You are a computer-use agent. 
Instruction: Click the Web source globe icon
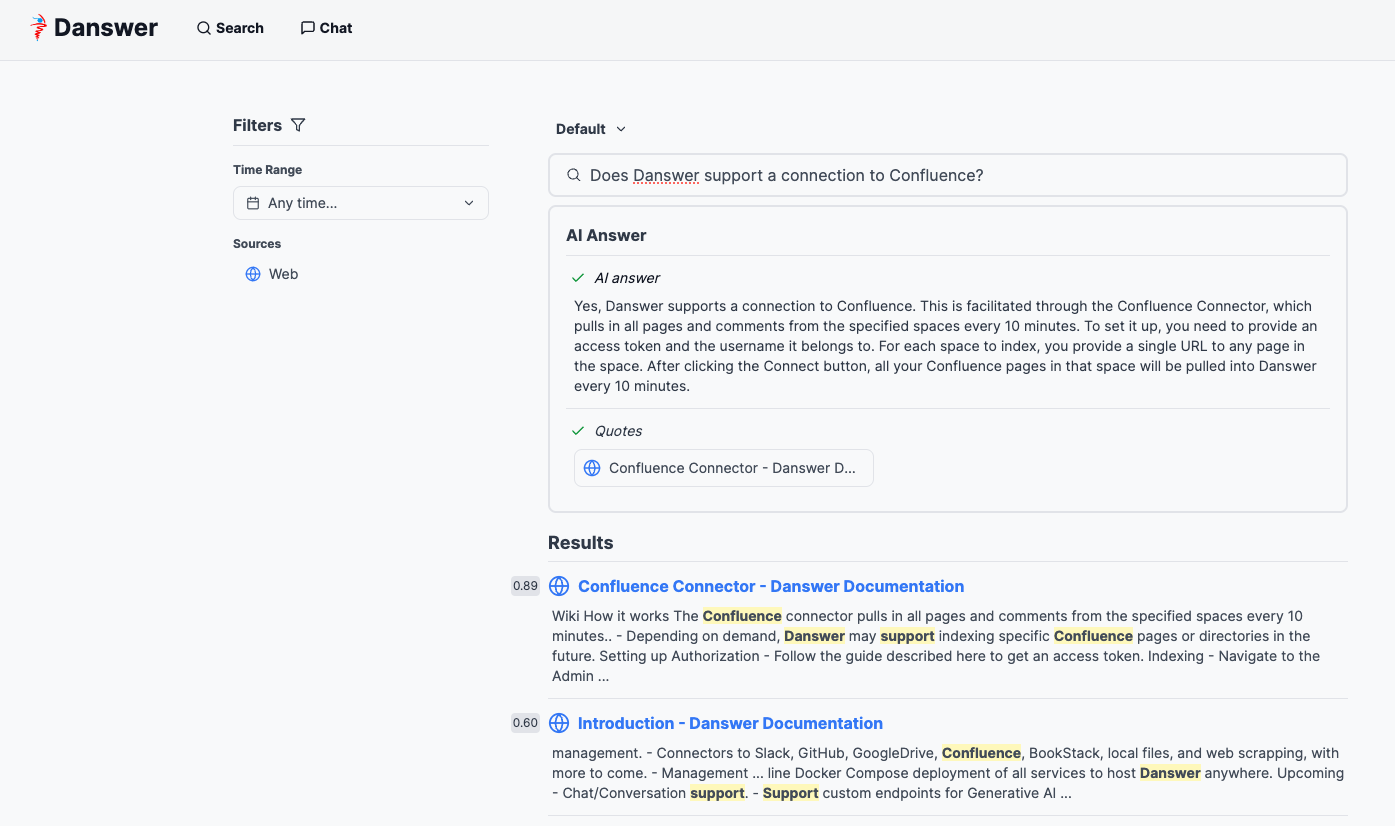point(253,274)
